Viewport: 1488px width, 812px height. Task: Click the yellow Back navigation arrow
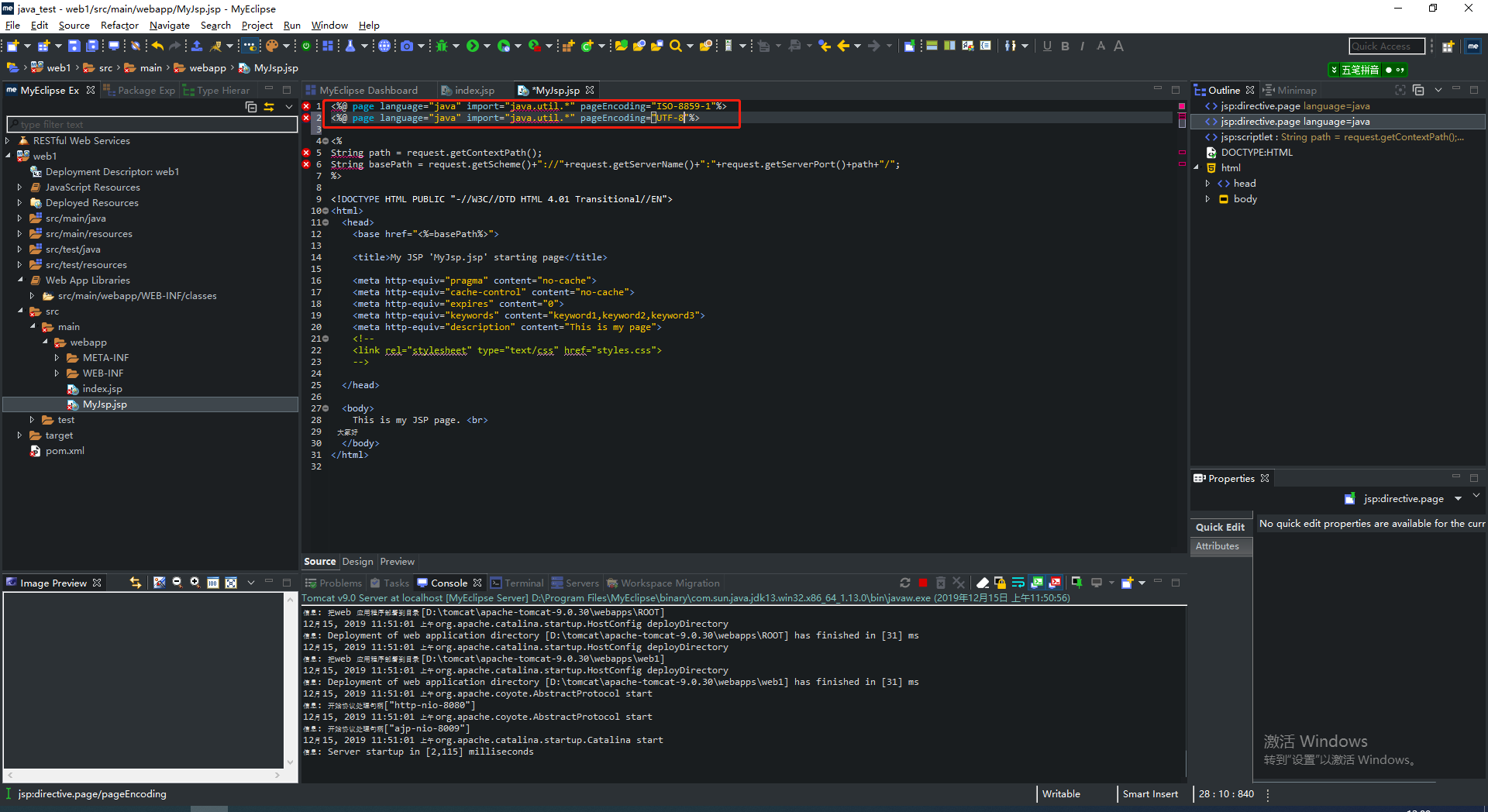pos(843,46)
